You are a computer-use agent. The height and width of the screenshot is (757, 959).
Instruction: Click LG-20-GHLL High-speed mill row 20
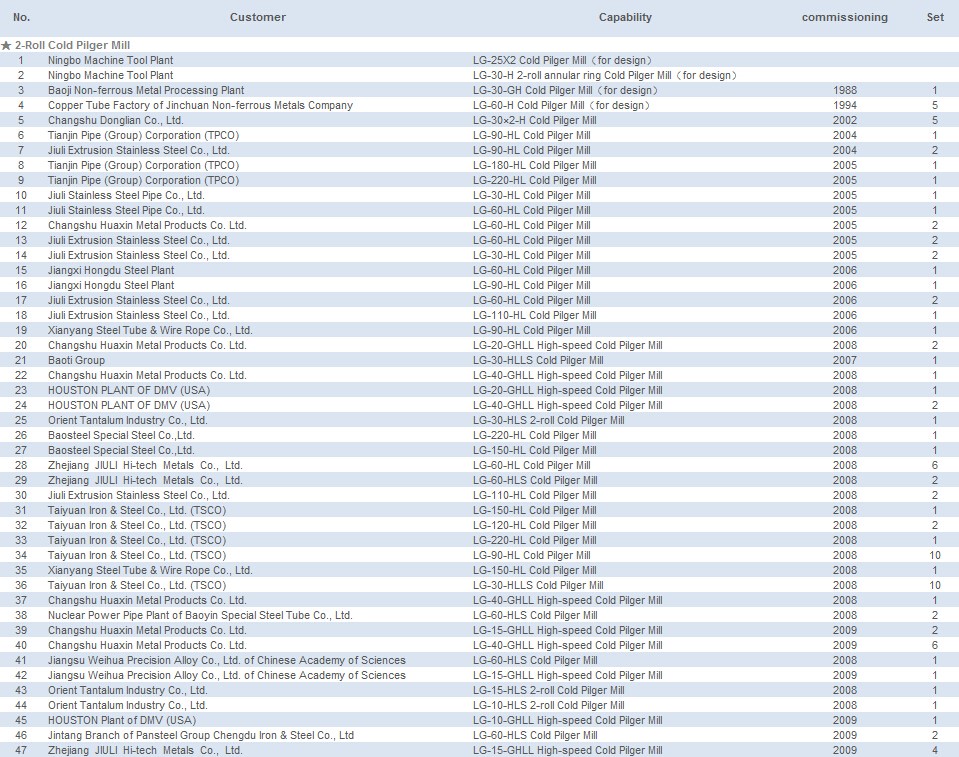[568, 345]
